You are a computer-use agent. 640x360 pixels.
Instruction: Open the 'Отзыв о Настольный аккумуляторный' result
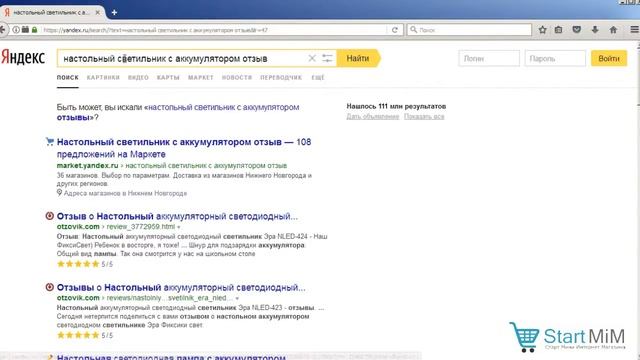[x=177, y=216]
